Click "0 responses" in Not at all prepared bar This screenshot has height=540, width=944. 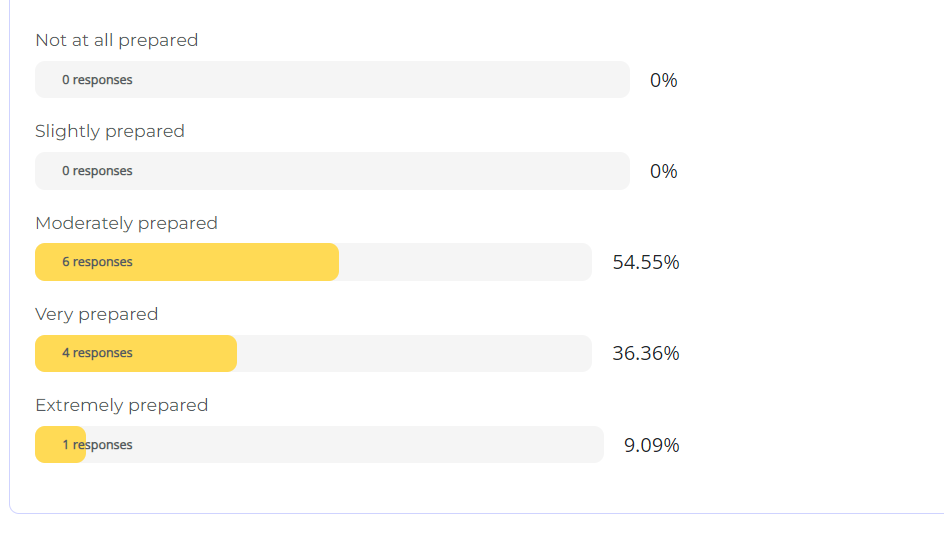(x=97, y=80)
